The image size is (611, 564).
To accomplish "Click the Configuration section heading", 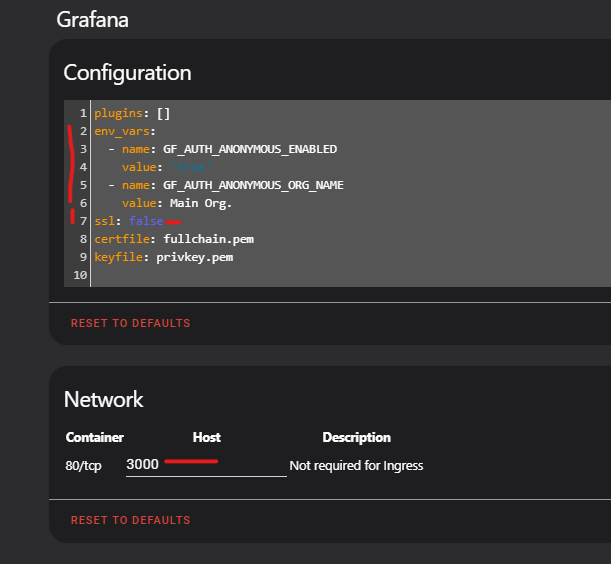I will [x=127, y=73].
